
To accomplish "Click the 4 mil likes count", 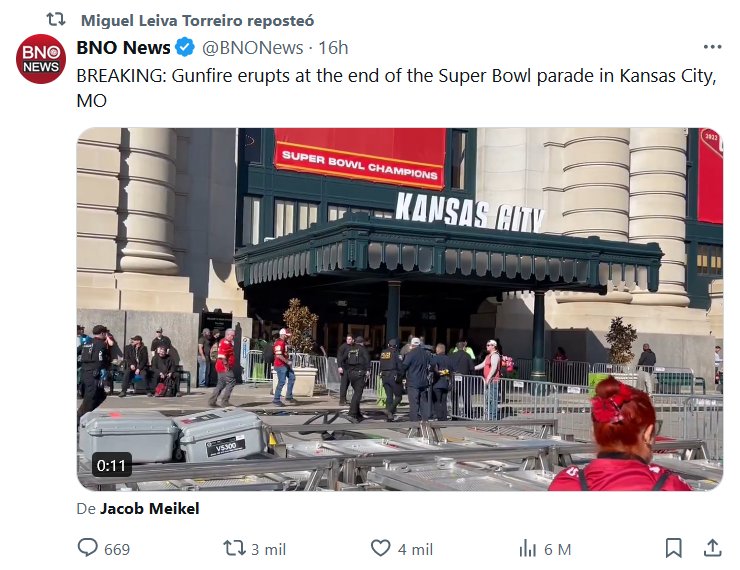I will click(x=415, y=549).
